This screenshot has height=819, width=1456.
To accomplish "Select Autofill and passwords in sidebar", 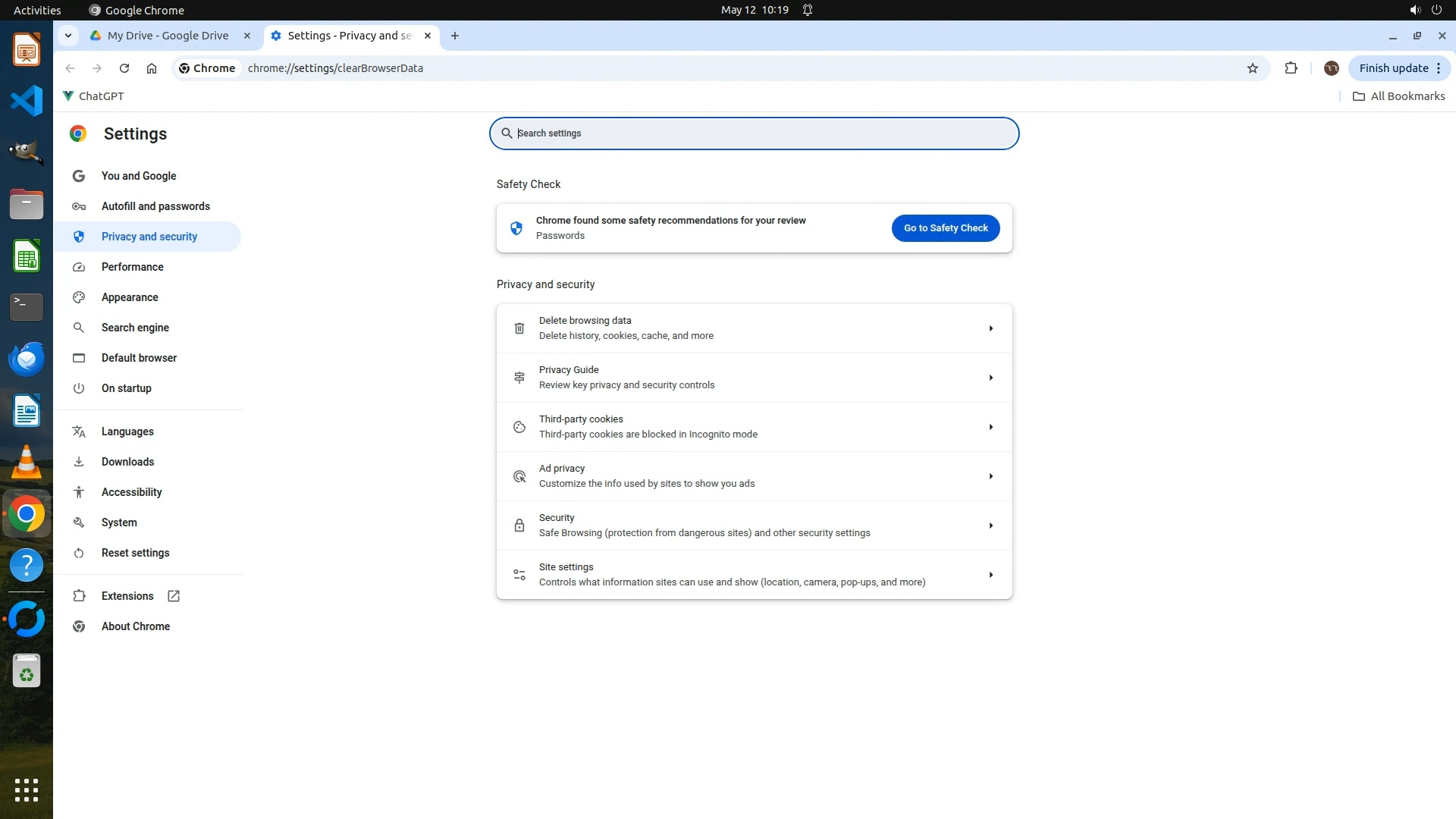I will (155, 206).
